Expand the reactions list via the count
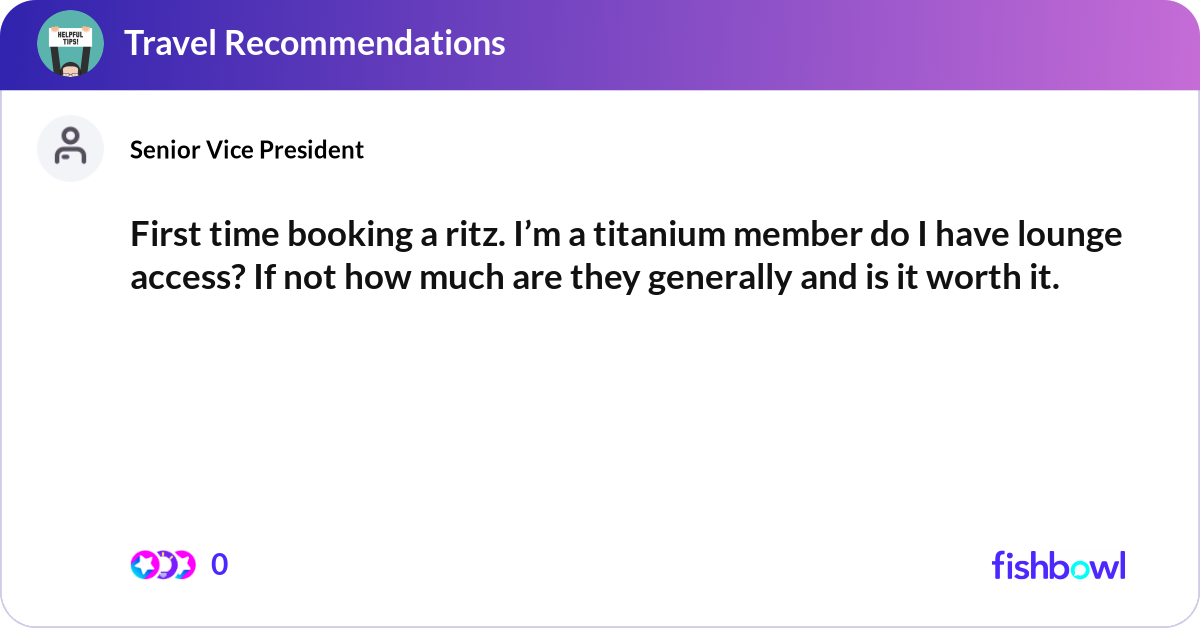 (x=219, y=564)
